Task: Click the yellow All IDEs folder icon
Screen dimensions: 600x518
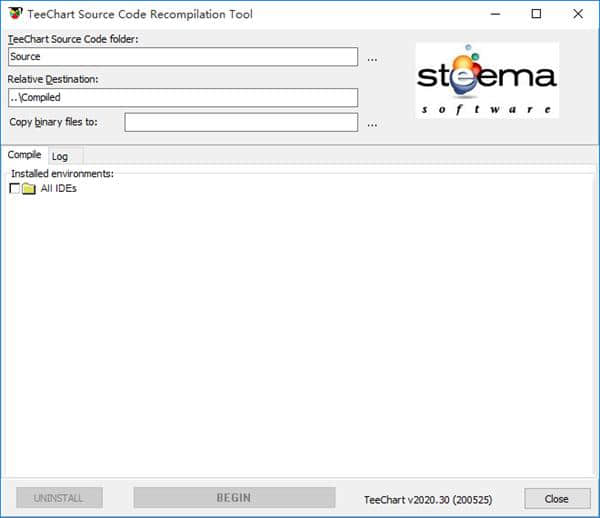Action: pos(29,188)
